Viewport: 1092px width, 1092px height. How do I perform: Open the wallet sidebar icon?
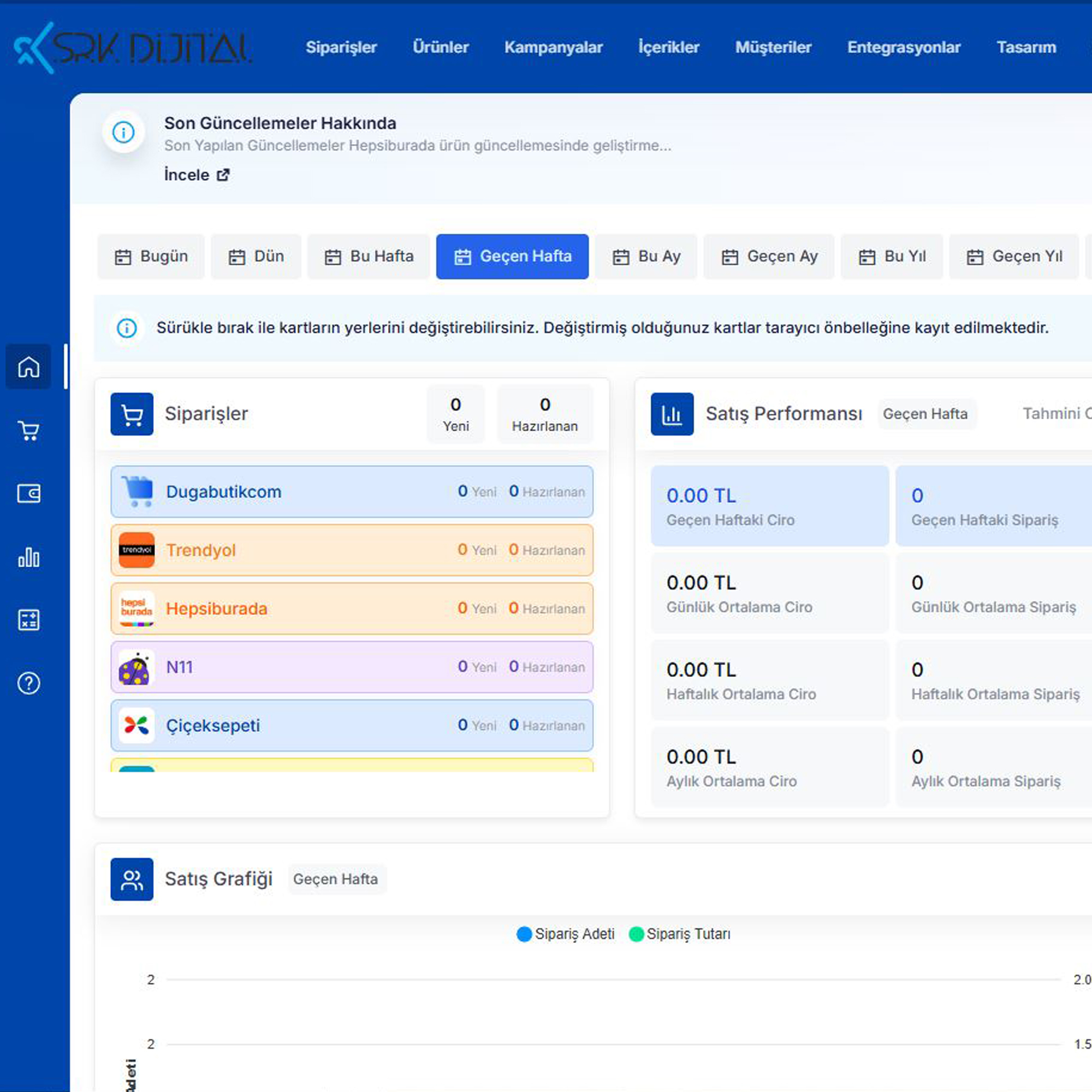(x=28, y=494)
